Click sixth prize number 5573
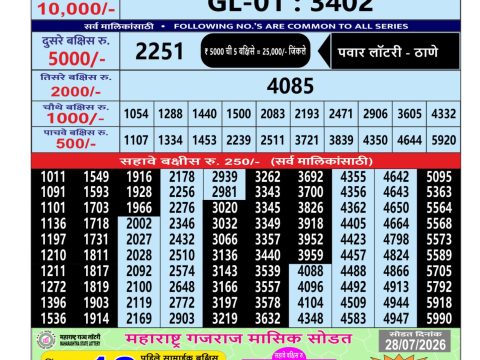This screenshot has width=480, height=360. (439, 239)
